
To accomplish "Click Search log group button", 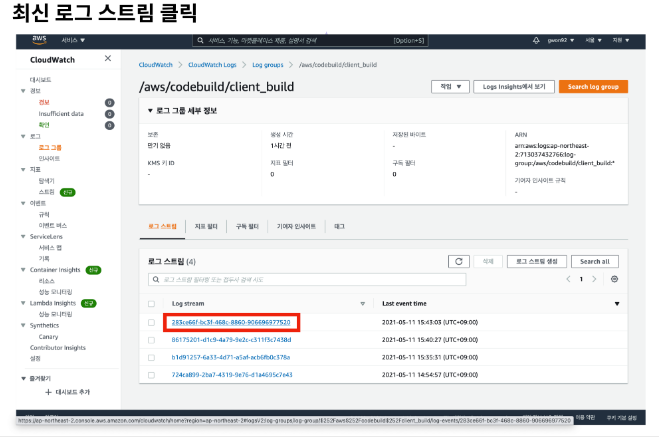I will click(593, 87).
